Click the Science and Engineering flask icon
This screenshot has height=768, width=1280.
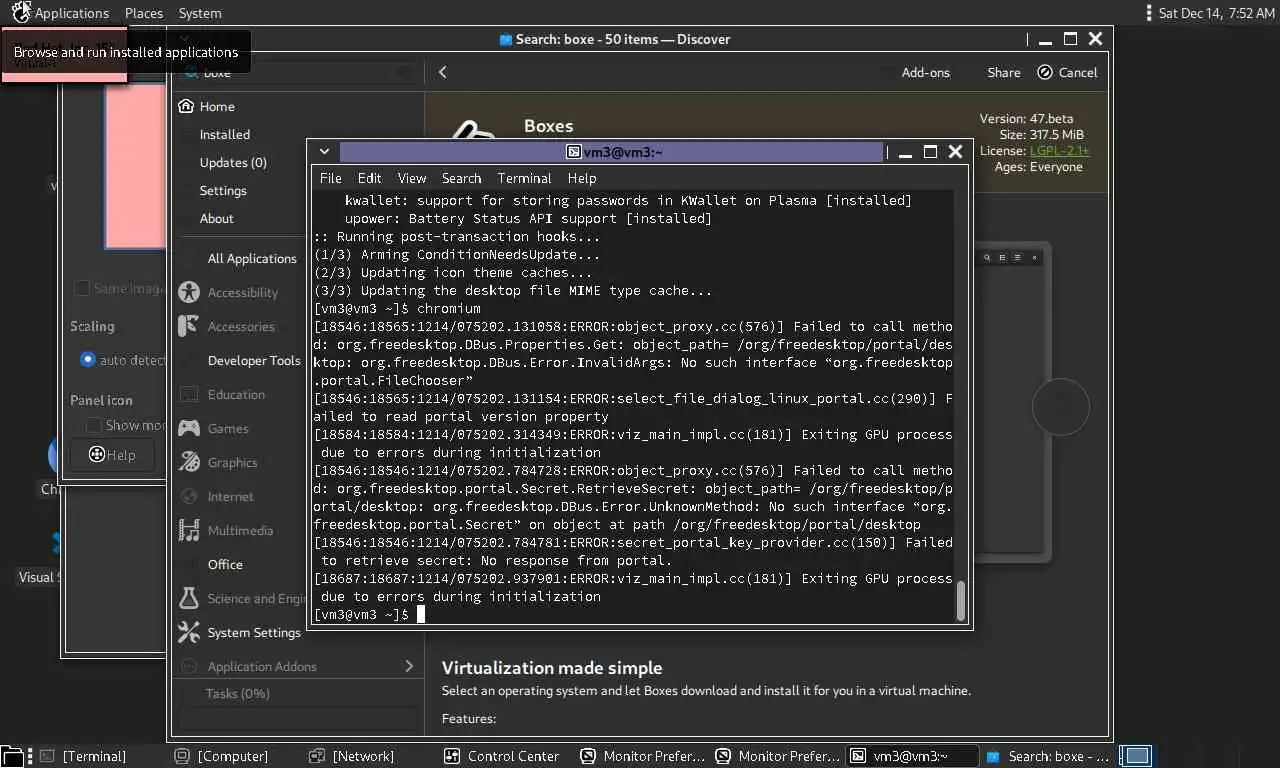[x=188, y=598]
